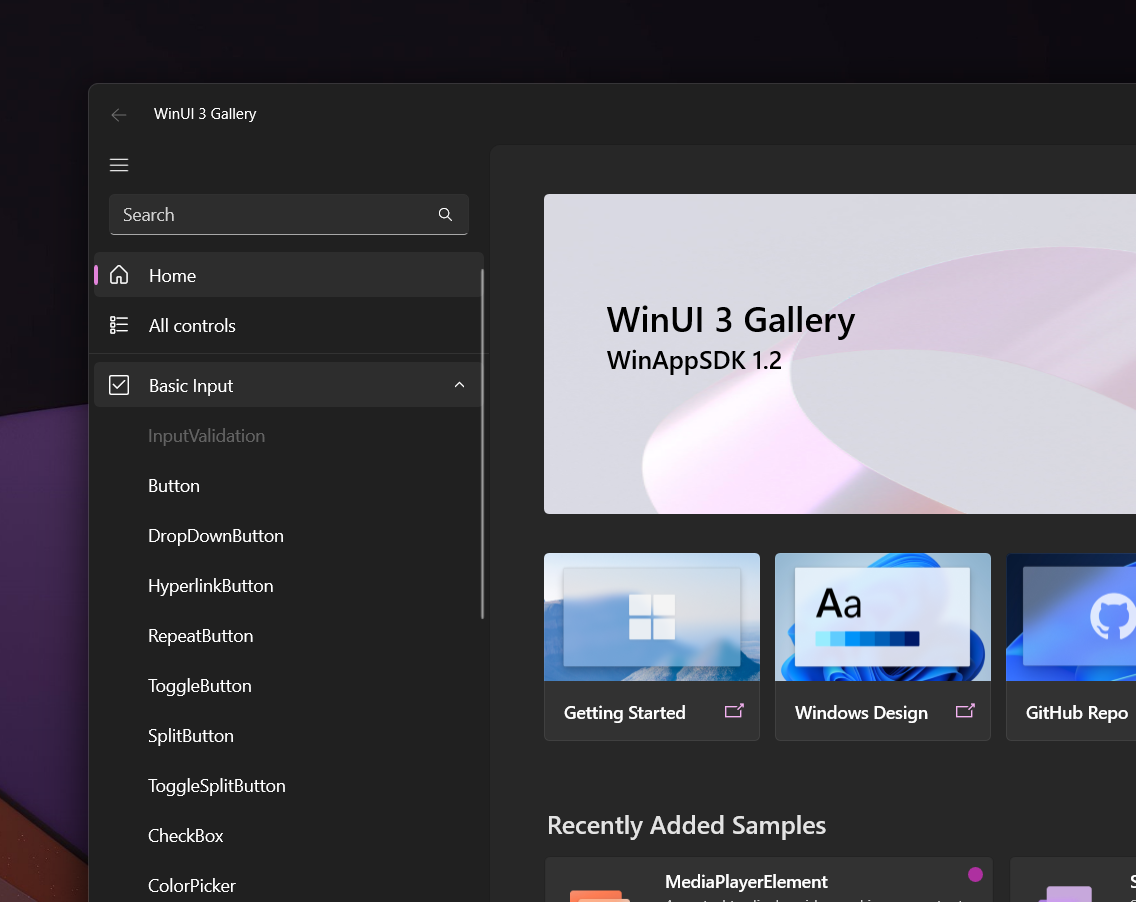This screenshot has width=1136, height=902.
Task: Open the Button sample page
Action: 174,486
